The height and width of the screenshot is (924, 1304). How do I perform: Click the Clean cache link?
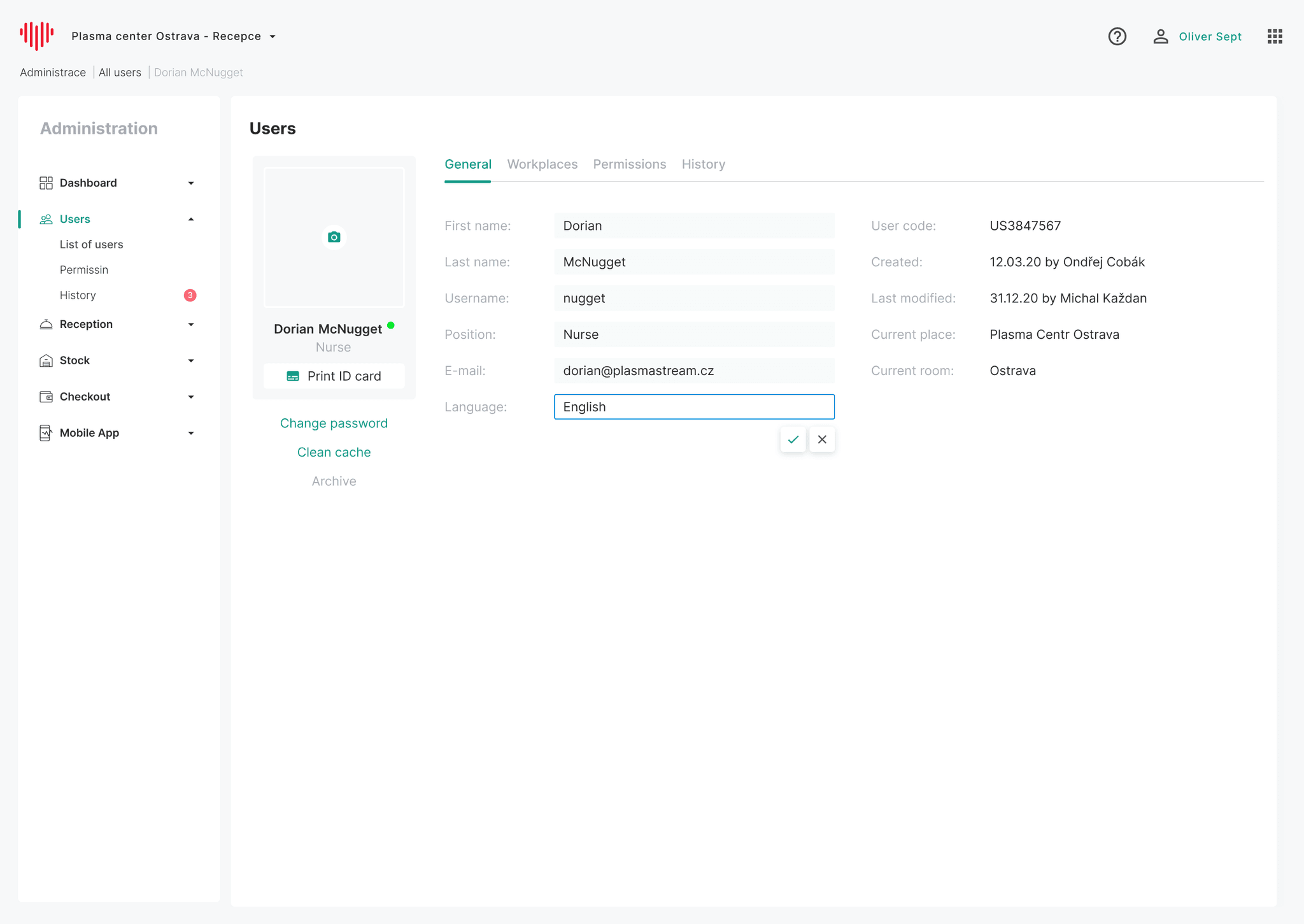334,452
